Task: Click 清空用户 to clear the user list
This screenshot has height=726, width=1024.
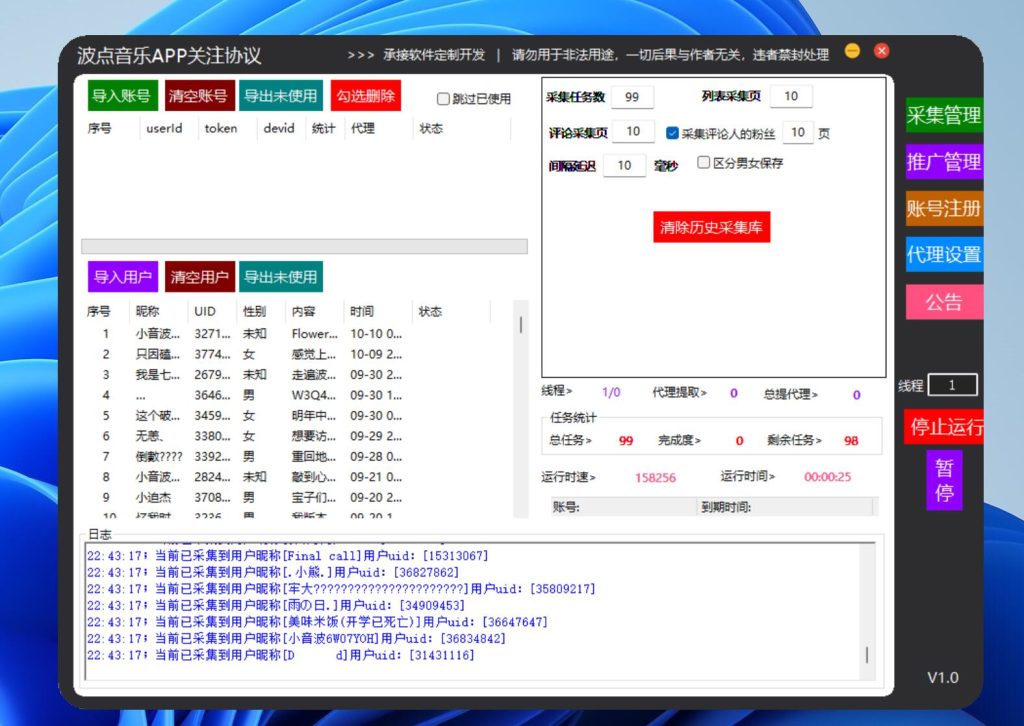Action: pyautogui.click(x=198, y=277)
